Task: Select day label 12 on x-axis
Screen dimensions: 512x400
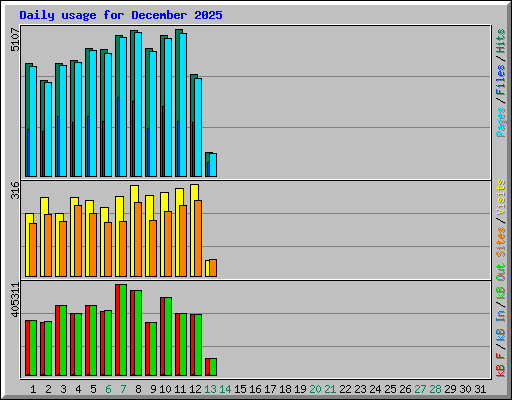Action: coord(195,389)
